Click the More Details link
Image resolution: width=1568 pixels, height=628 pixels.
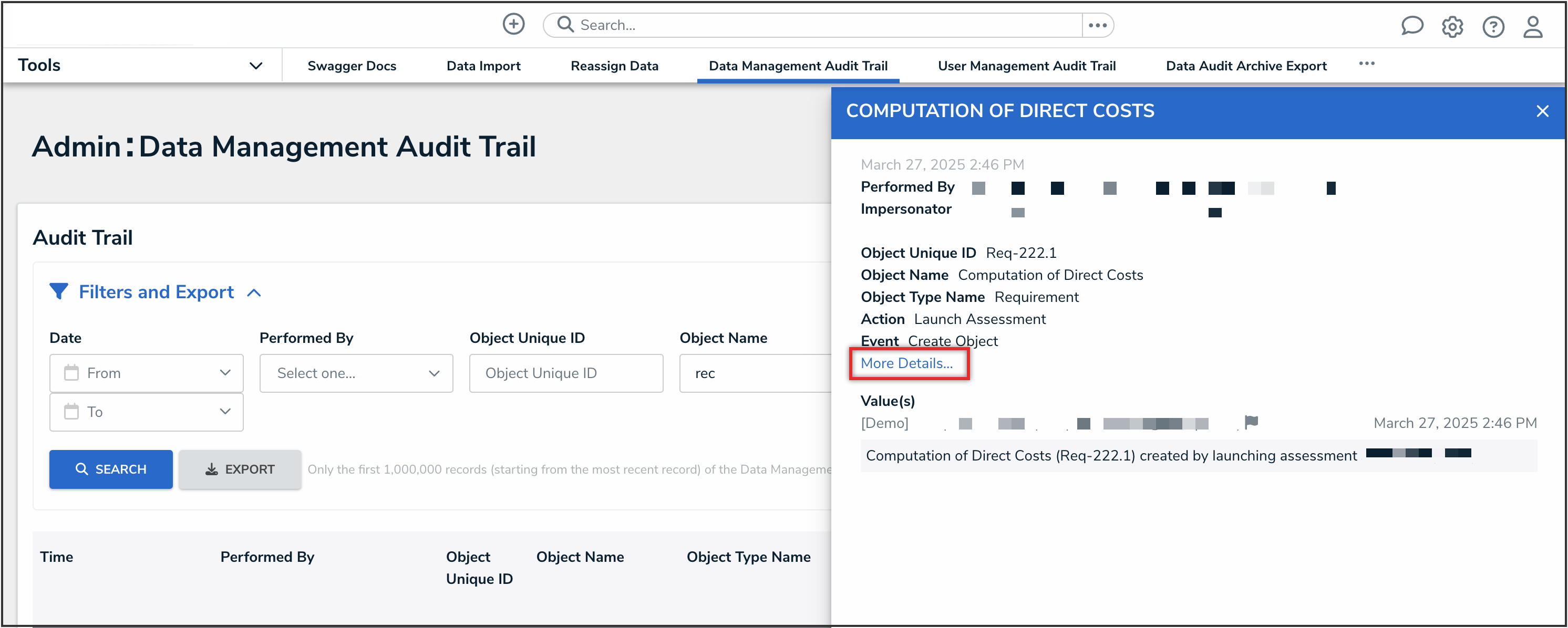pyautogui.click(x=906, y=363)
